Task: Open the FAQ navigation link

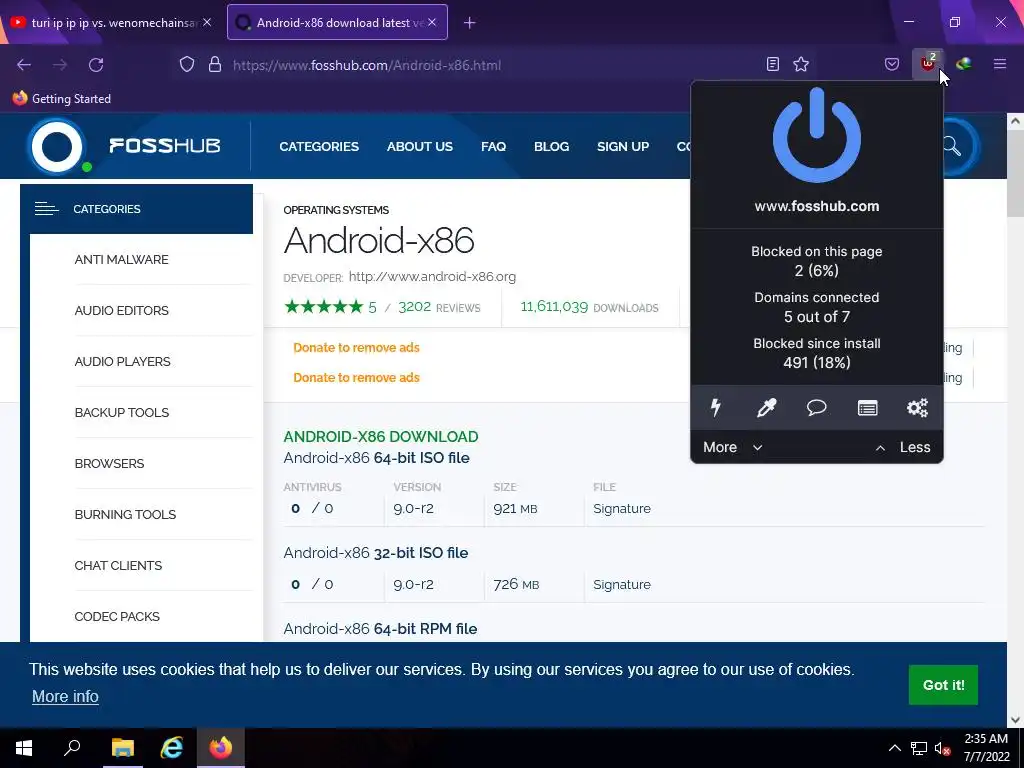Action: pyautogui.click(x=493, y=146)
